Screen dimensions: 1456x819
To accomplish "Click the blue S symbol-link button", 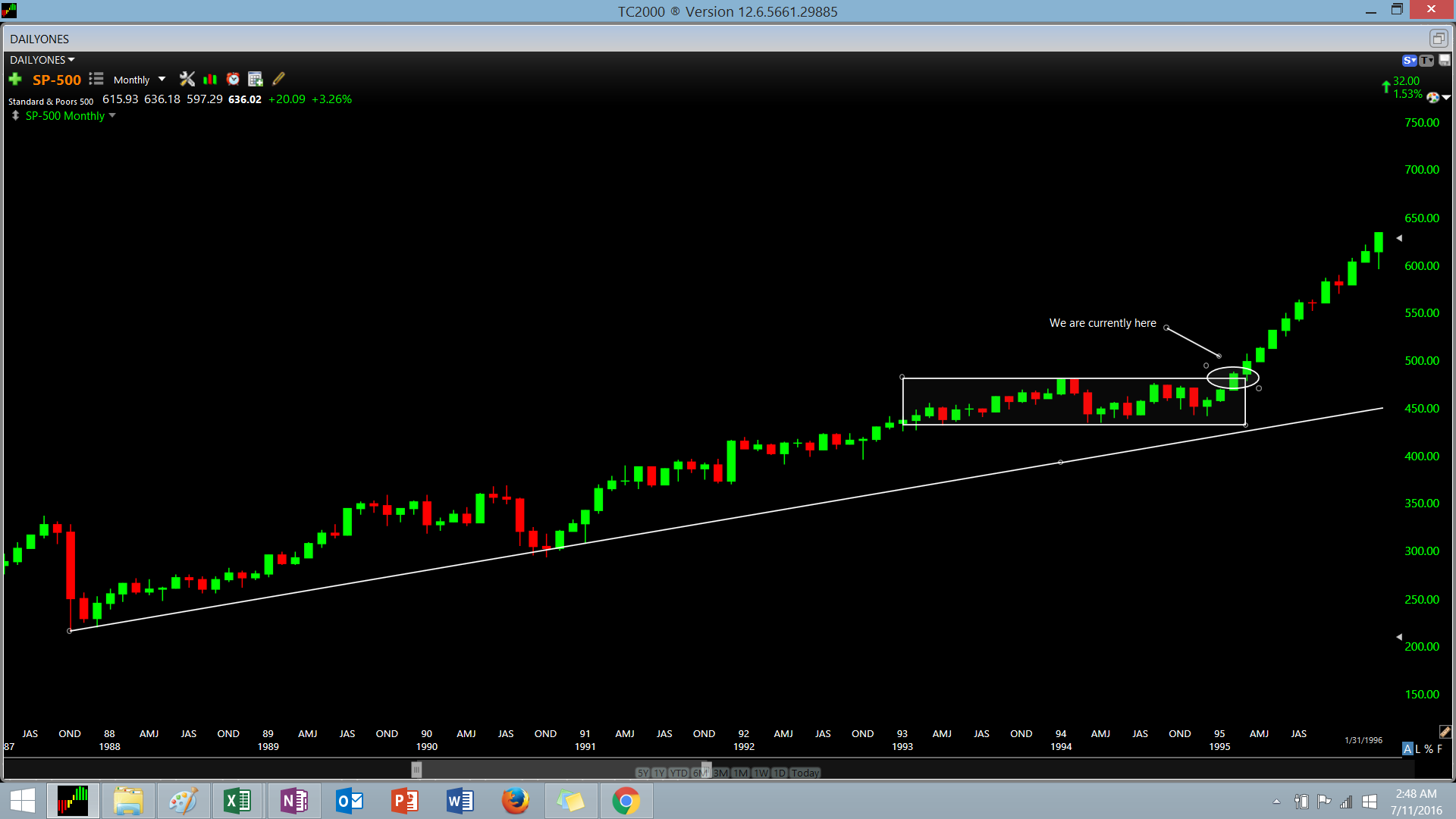I will click(1410, 61).
